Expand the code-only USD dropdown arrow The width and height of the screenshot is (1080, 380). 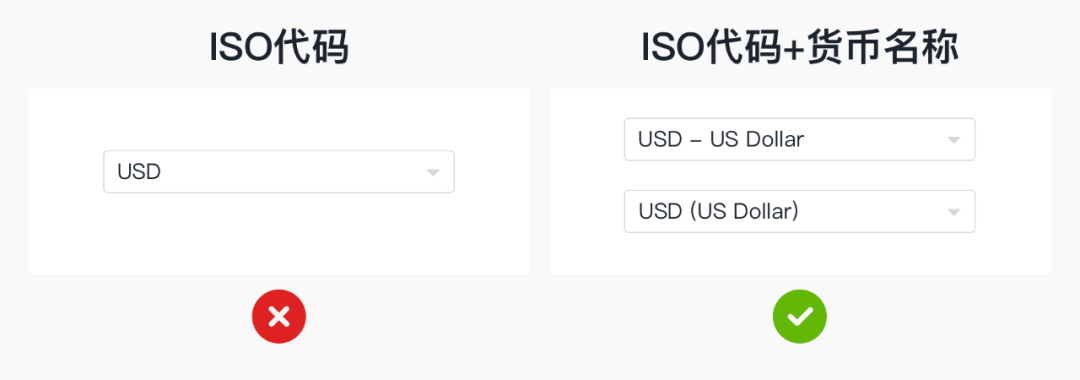(x=433, y=172)
